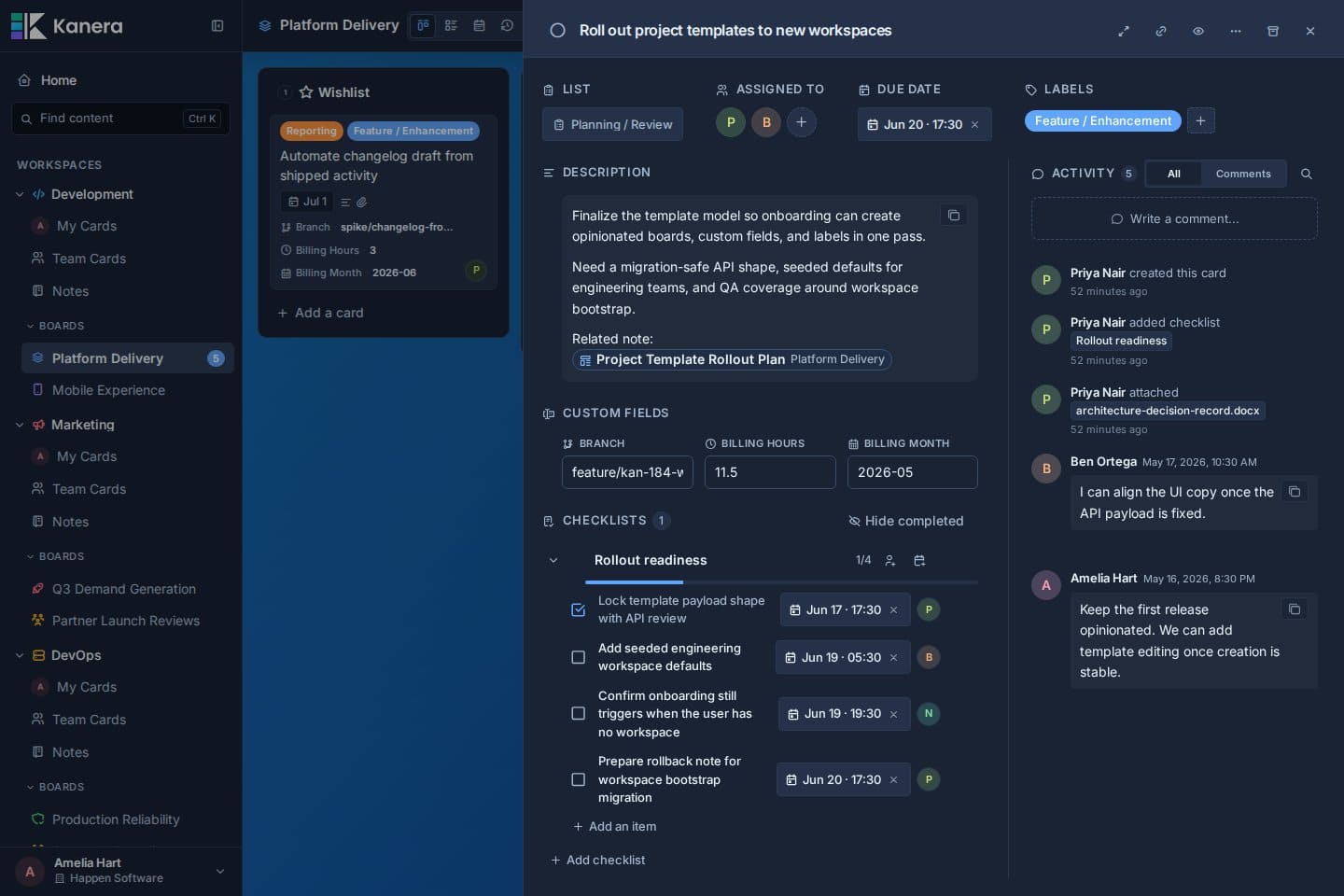Edit the Billing Hours field
The width and height of the screenshot is (1344, 896).
770,473
